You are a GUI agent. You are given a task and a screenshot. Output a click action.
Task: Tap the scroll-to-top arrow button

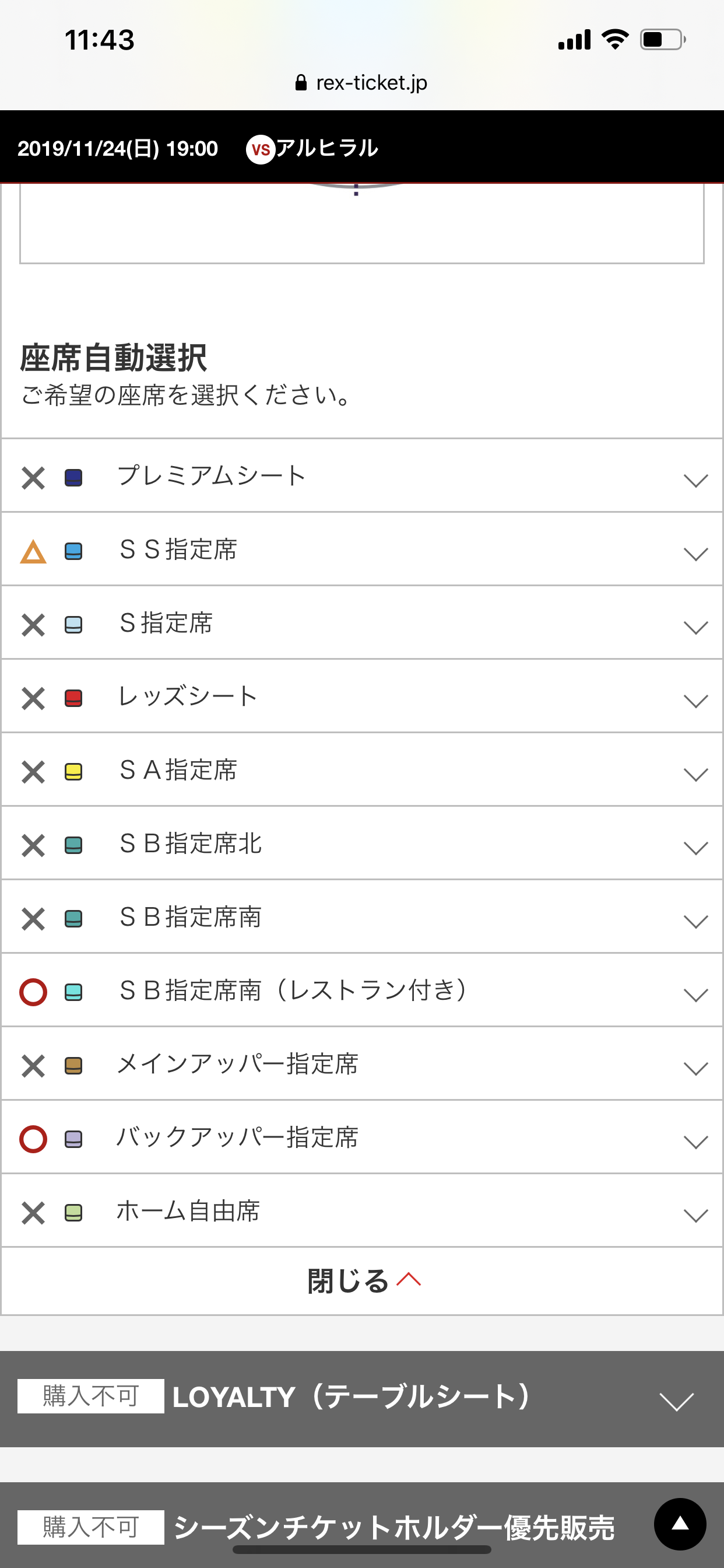(680, 1524)
